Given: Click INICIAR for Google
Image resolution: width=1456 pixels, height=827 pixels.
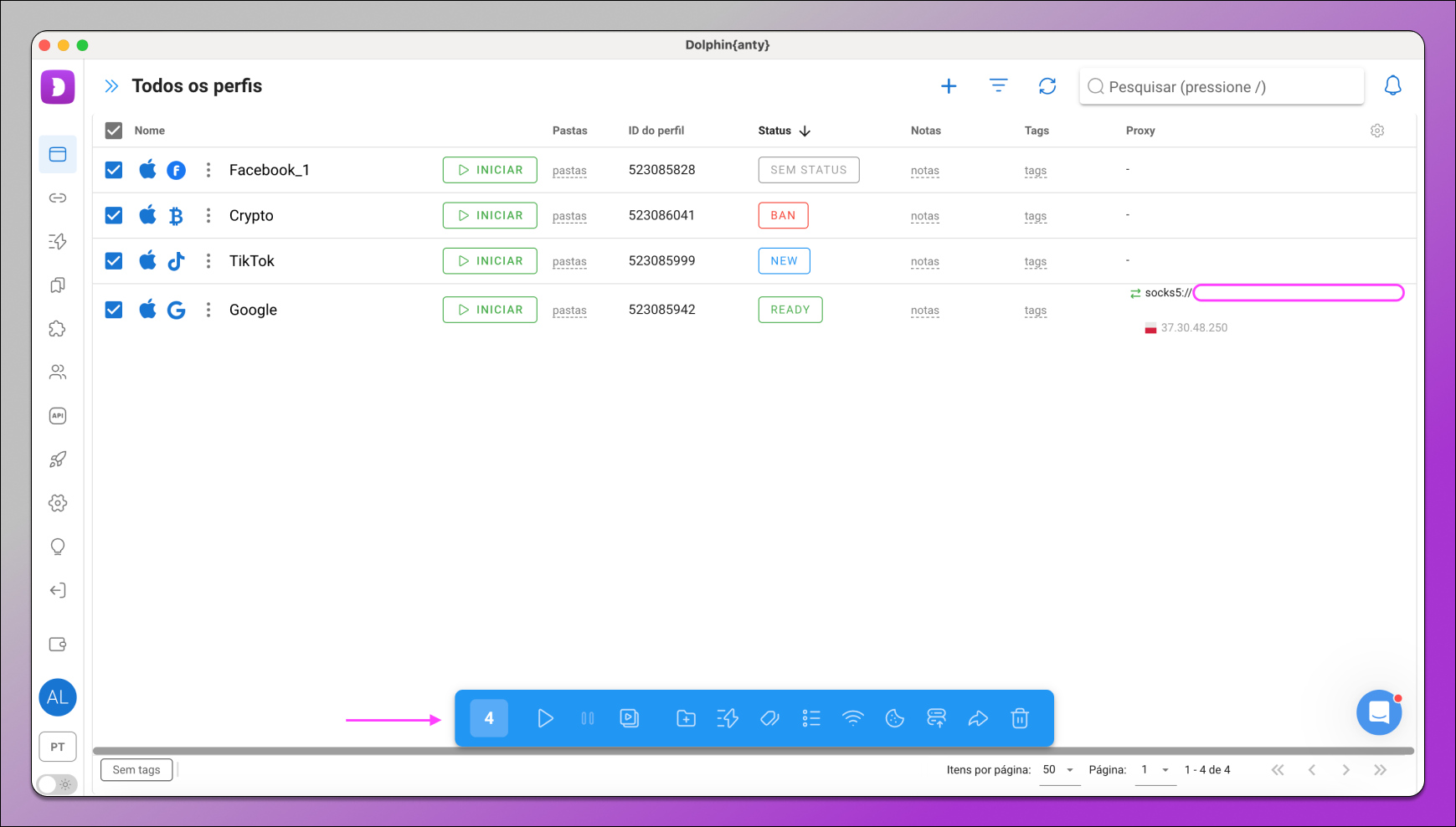Looking at the screenshot, I should coord(490,310).
